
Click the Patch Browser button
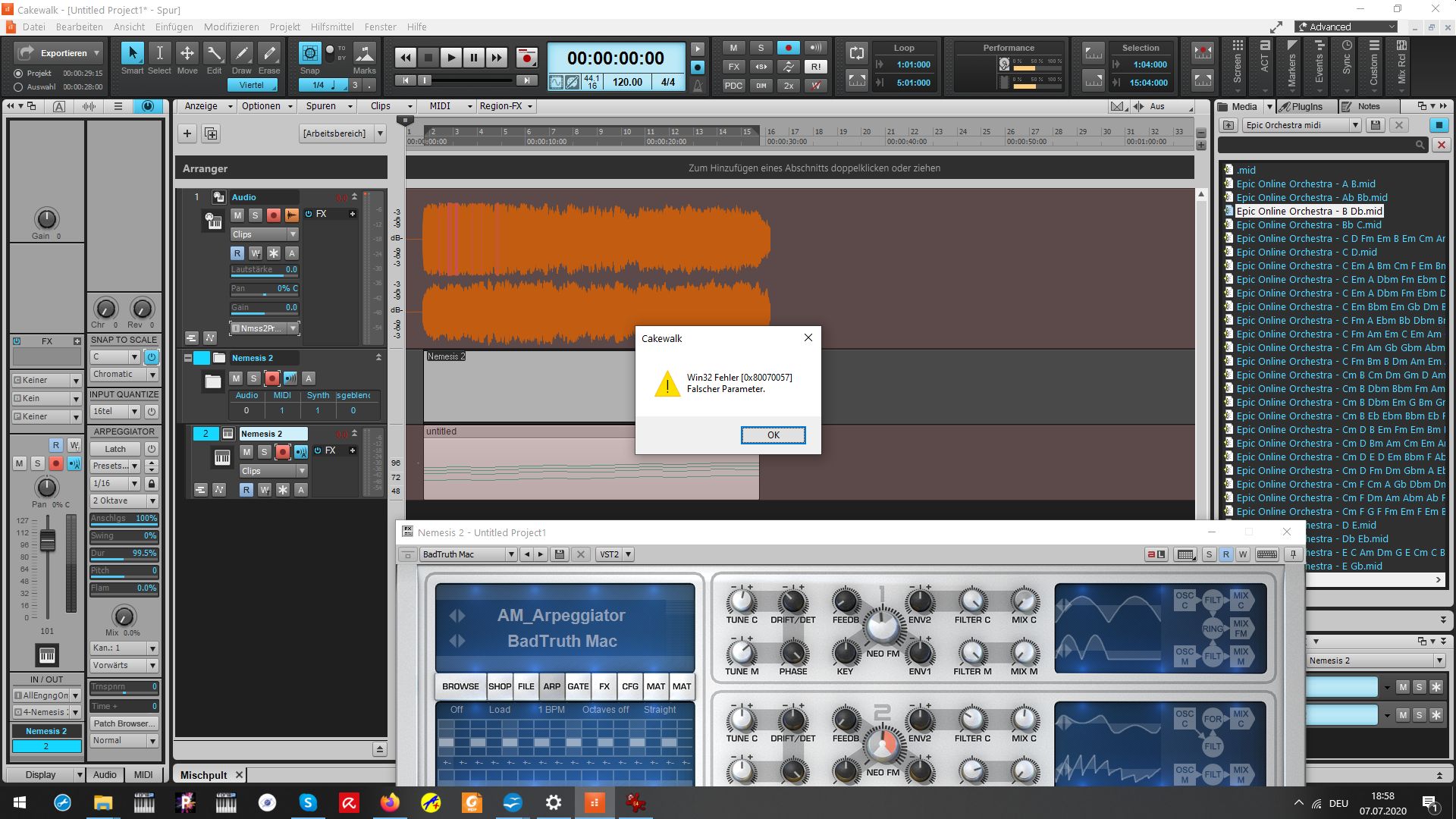124,723
